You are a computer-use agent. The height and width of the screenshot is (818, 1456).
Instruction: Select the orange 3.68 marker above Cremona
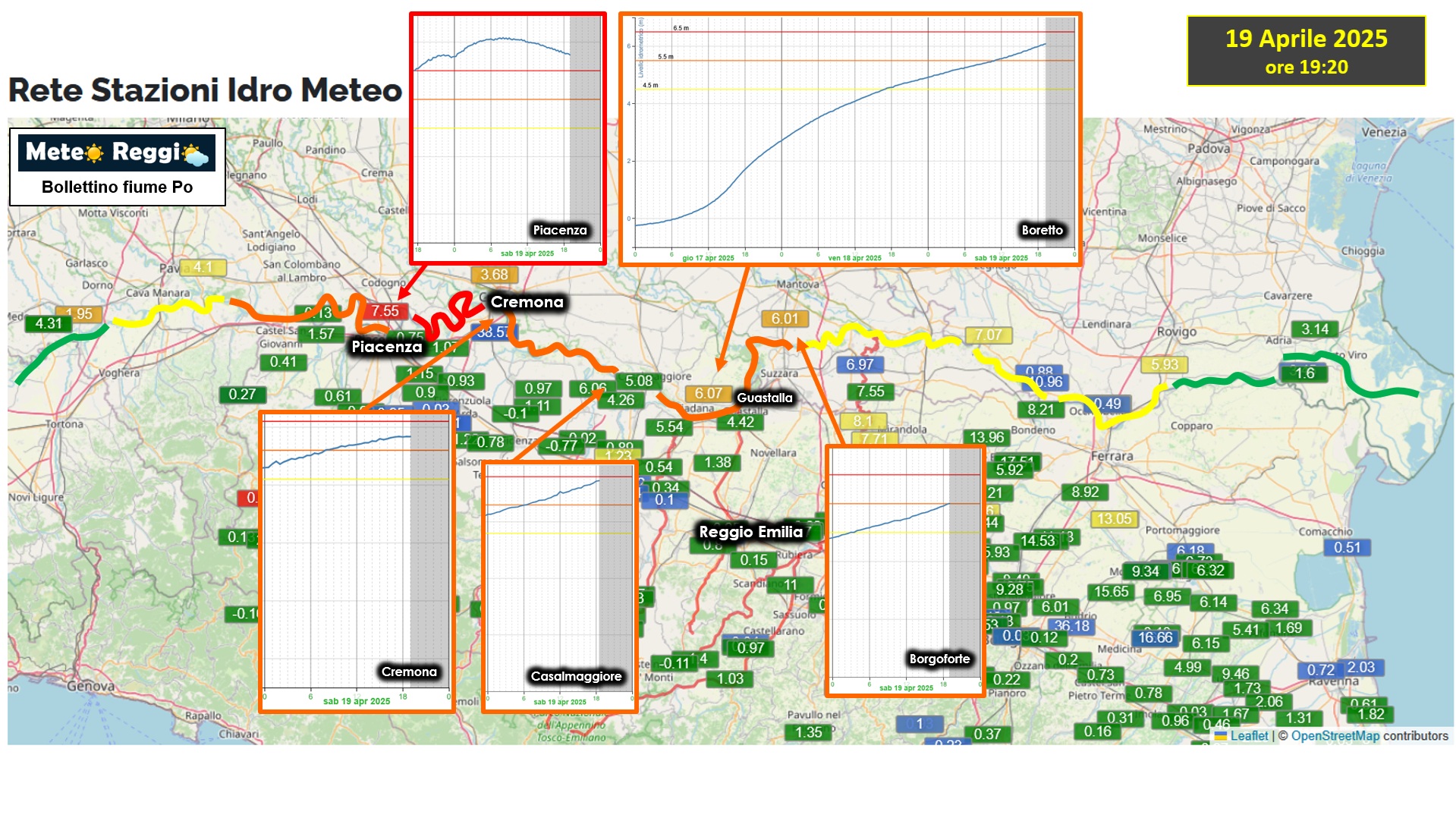coord(494,275)
